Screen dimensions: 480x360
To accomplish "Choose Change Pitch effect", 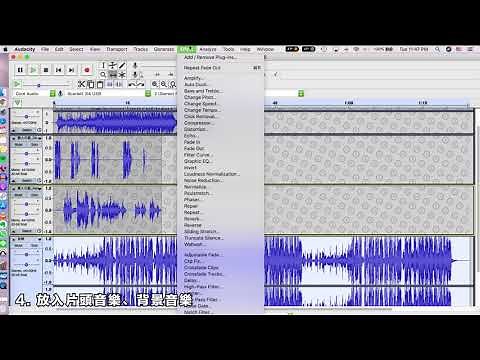I will point(220,97).
